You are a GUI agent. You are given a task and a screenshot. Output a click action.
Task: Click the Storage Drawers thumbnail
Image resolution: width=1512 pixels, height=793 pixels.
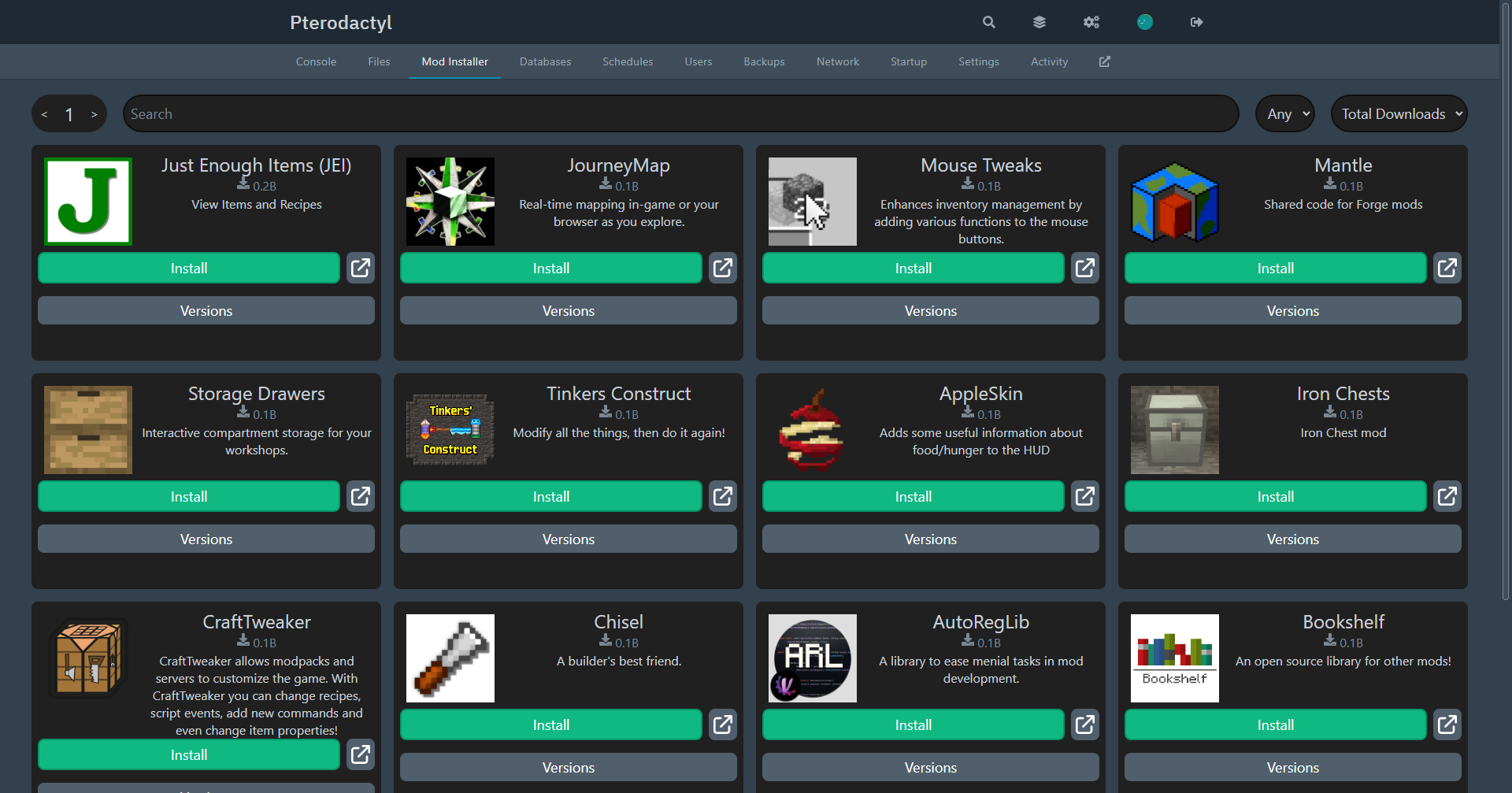point(88,430)
